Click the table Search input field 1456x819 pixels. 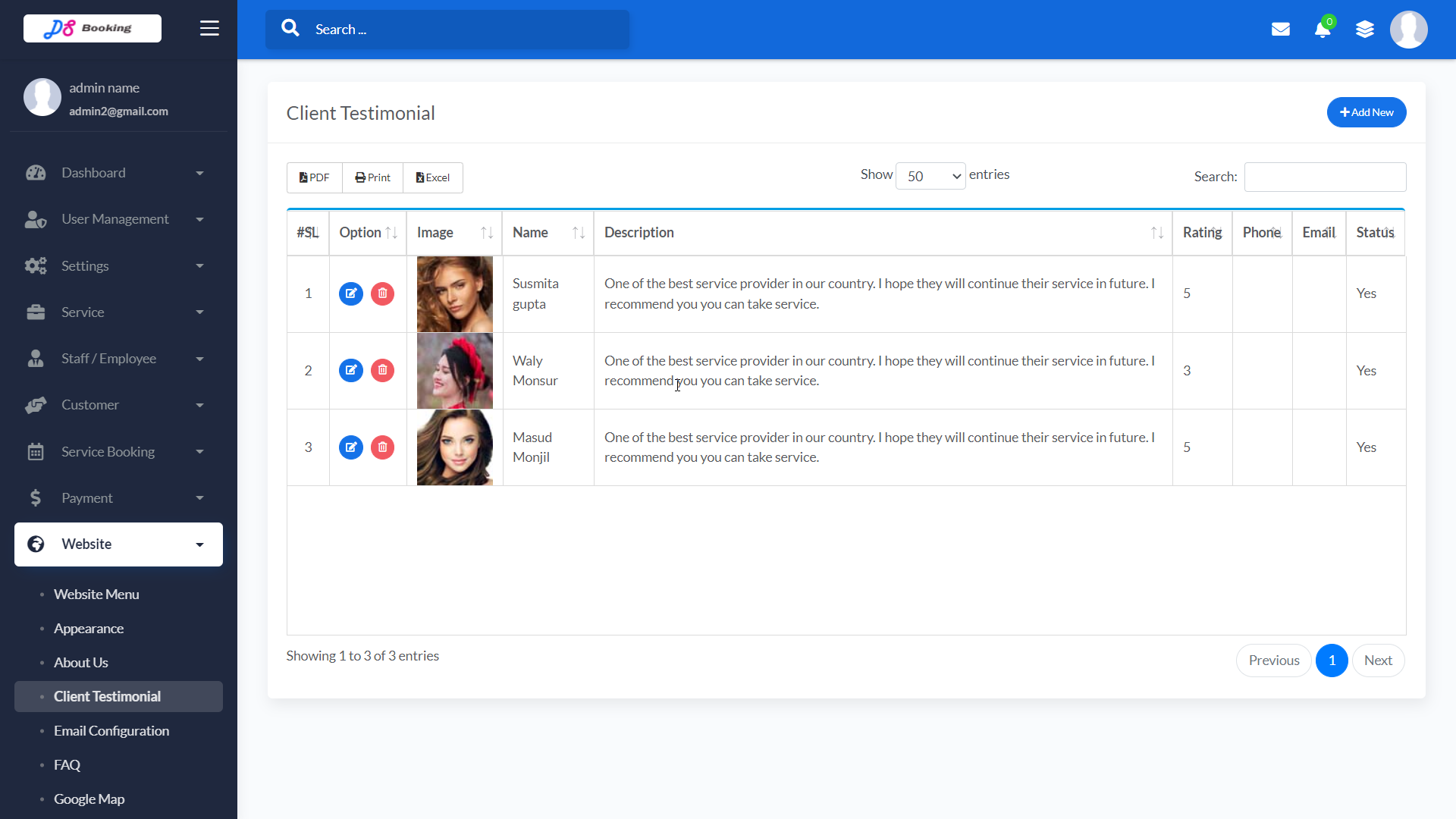1325,177
